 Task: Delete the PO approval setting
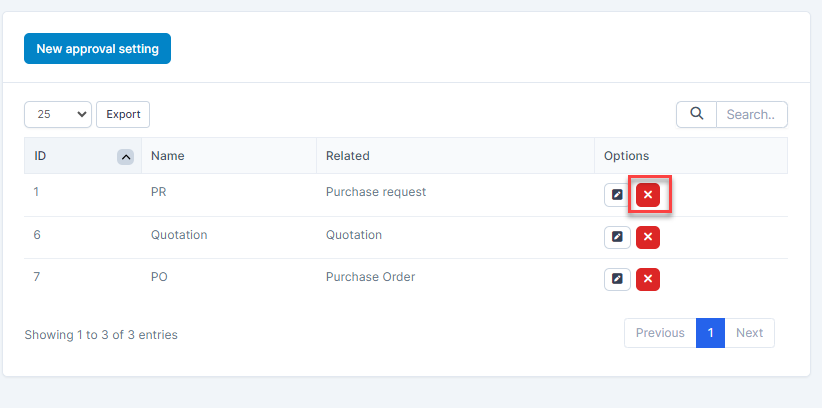(x=648, y=279)
